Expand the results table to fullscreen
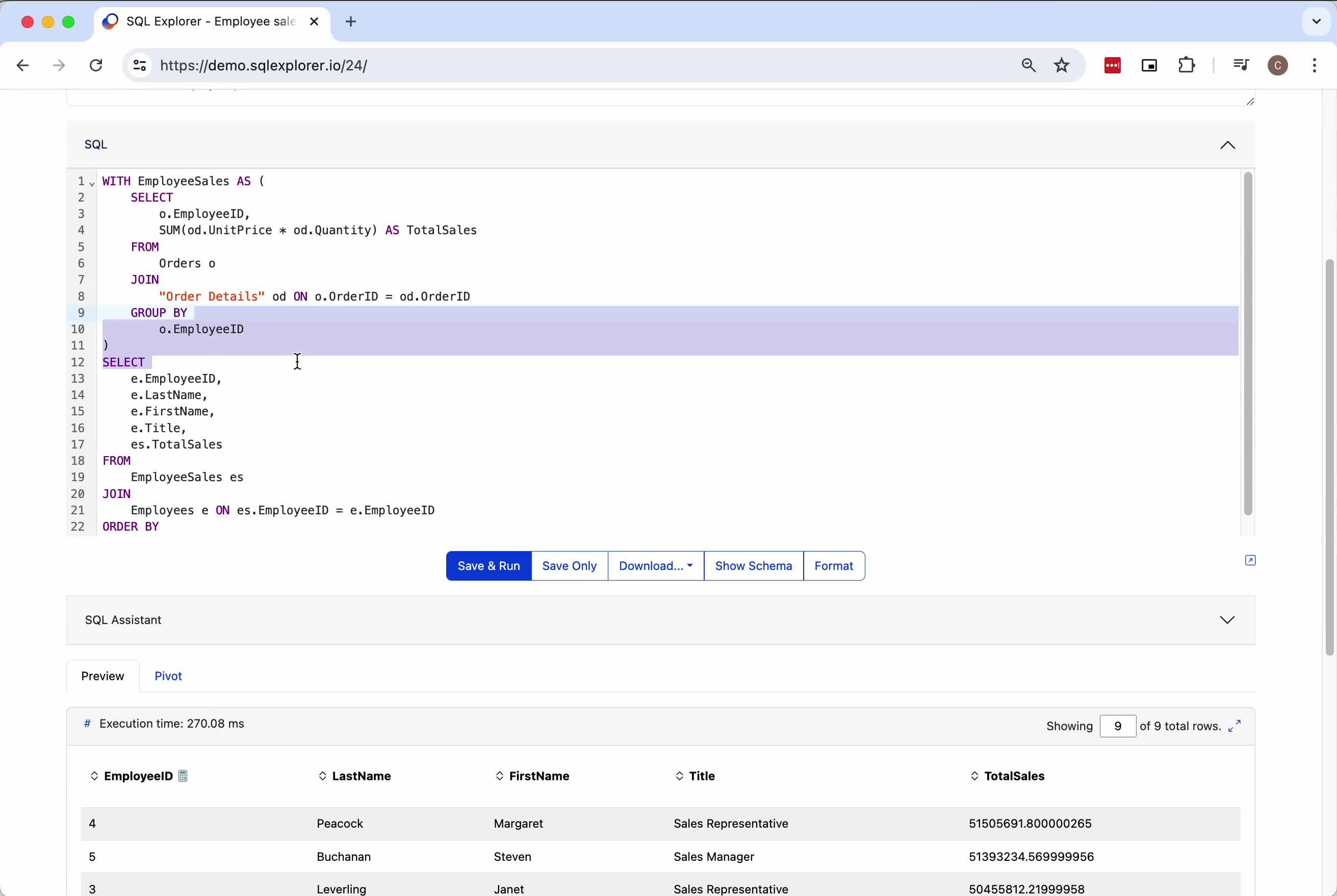This screenshot has width=1337, height=896. [1235, 726]
